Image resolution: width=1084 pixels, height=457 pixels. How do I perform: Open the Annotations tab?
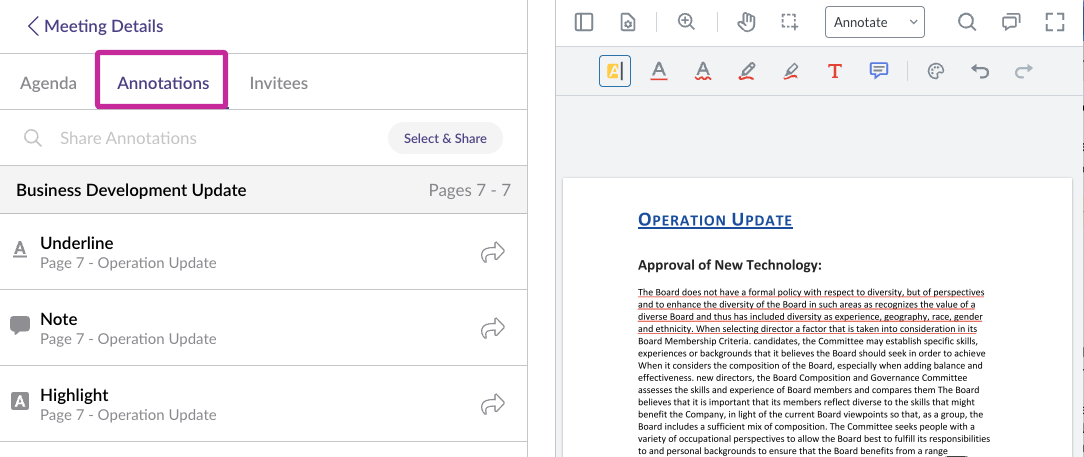163,84
